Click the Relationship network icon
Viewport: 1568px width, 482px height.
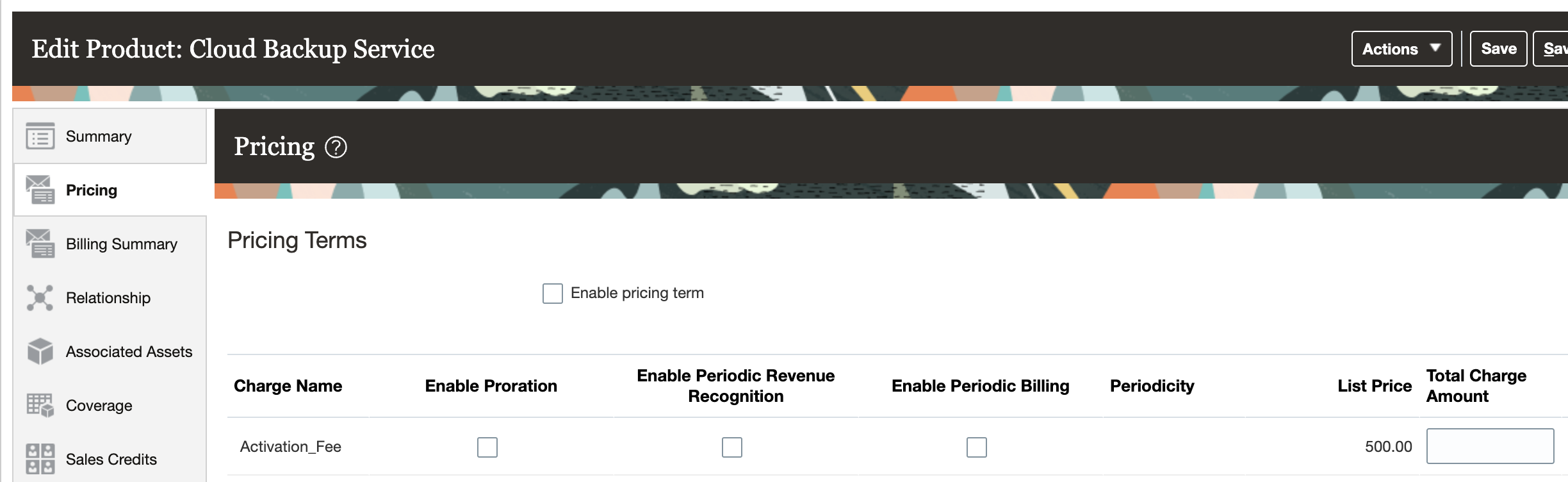pos(40,297)
